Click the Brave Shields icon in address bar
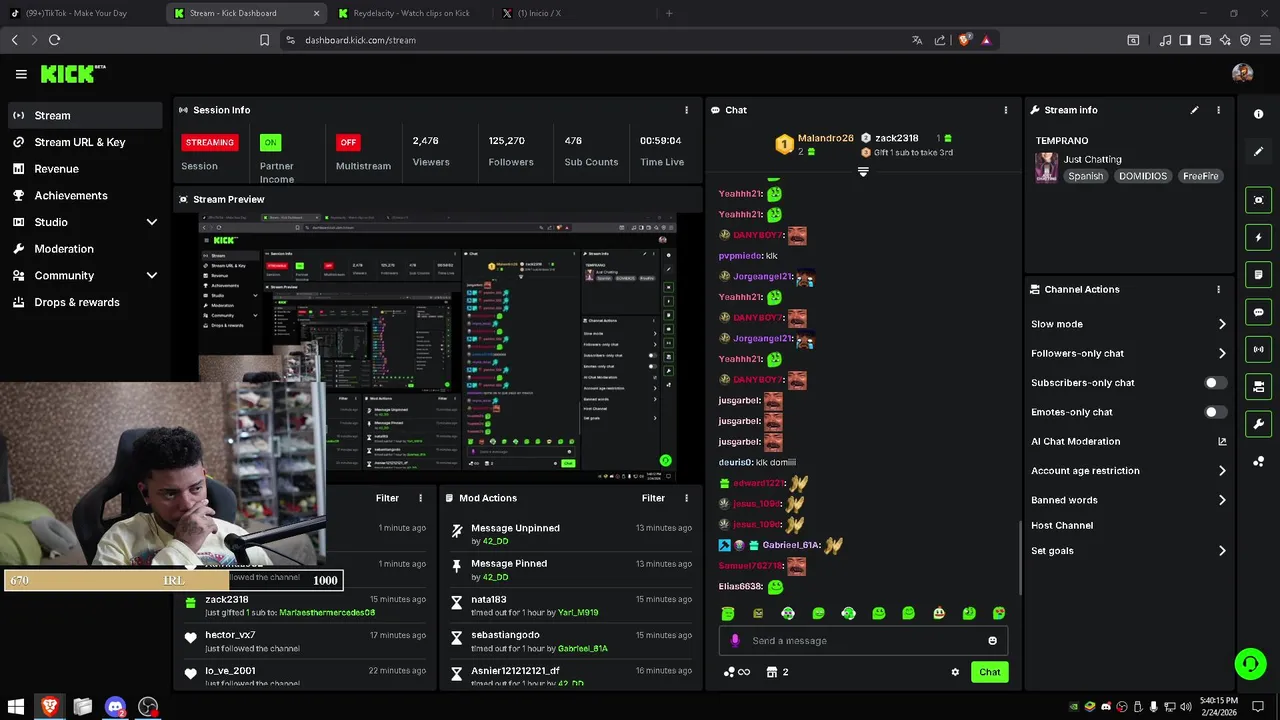 964,40
